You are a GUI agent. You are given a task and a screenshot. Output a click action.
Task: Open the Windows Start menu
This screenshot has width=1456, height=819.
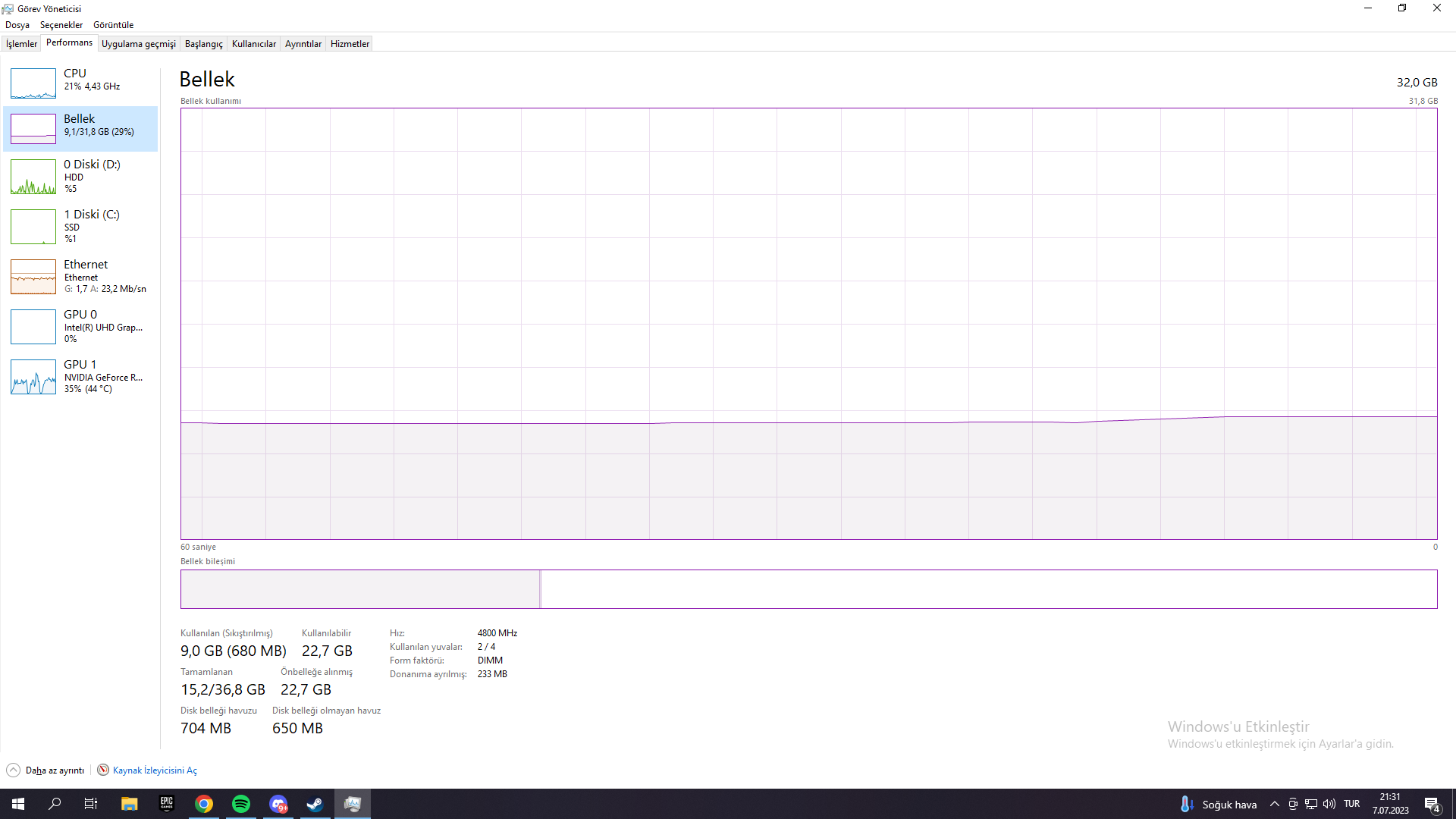pos(18,804)
